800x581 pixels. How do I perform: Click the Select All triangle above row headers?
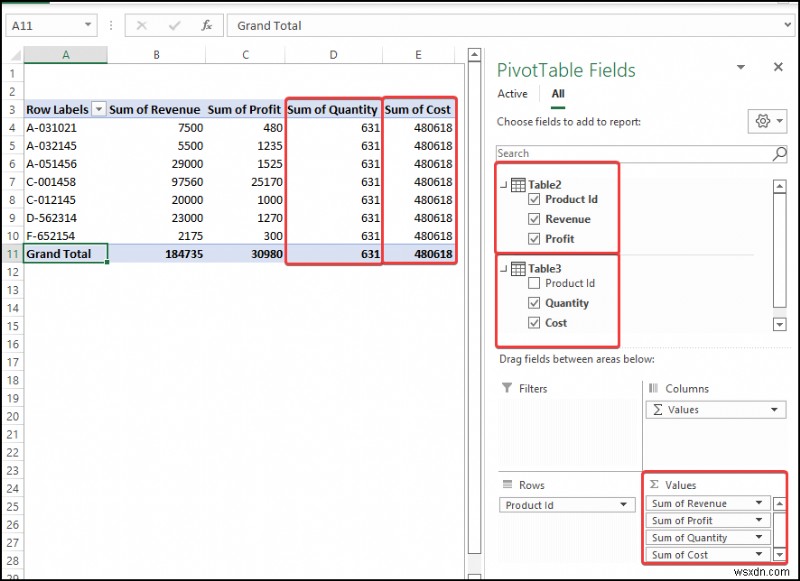14,55
